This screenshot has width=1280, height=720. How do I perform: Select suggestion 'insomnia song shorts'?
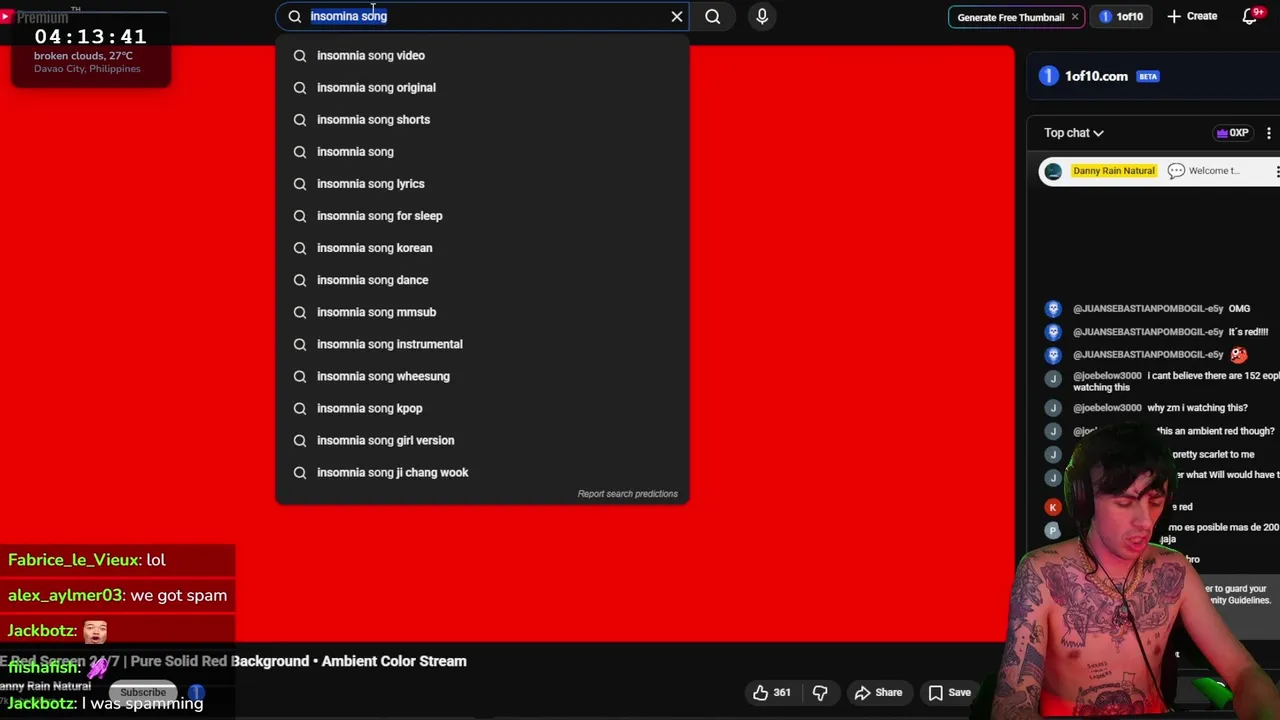482,120
